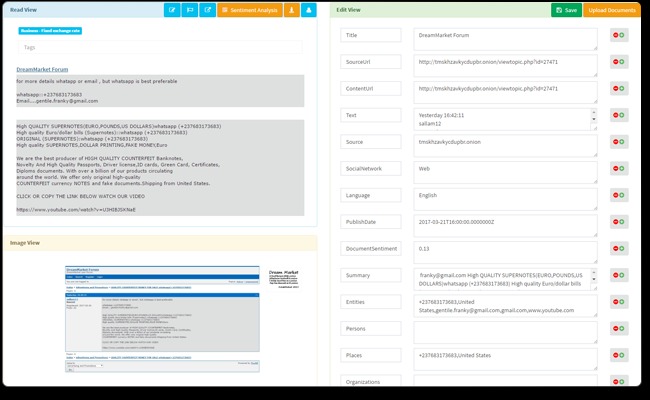Click the Places value field
The width and height of the screenshot is (650, 400).
(505, 359)
